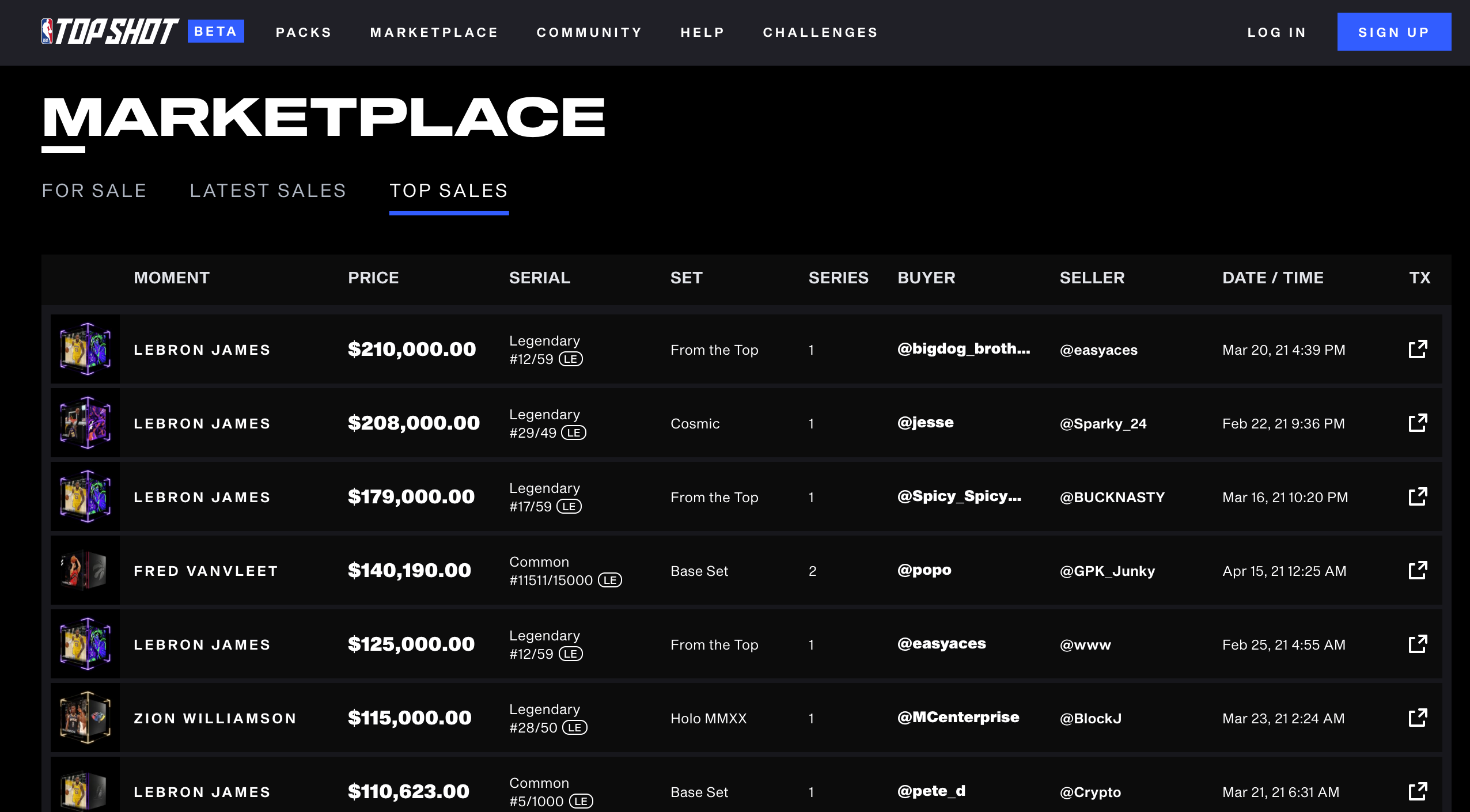The image size is (1470, 812).
Task: Open transaction link for $110,623 LeBron sale
Action: (1418, 791)
